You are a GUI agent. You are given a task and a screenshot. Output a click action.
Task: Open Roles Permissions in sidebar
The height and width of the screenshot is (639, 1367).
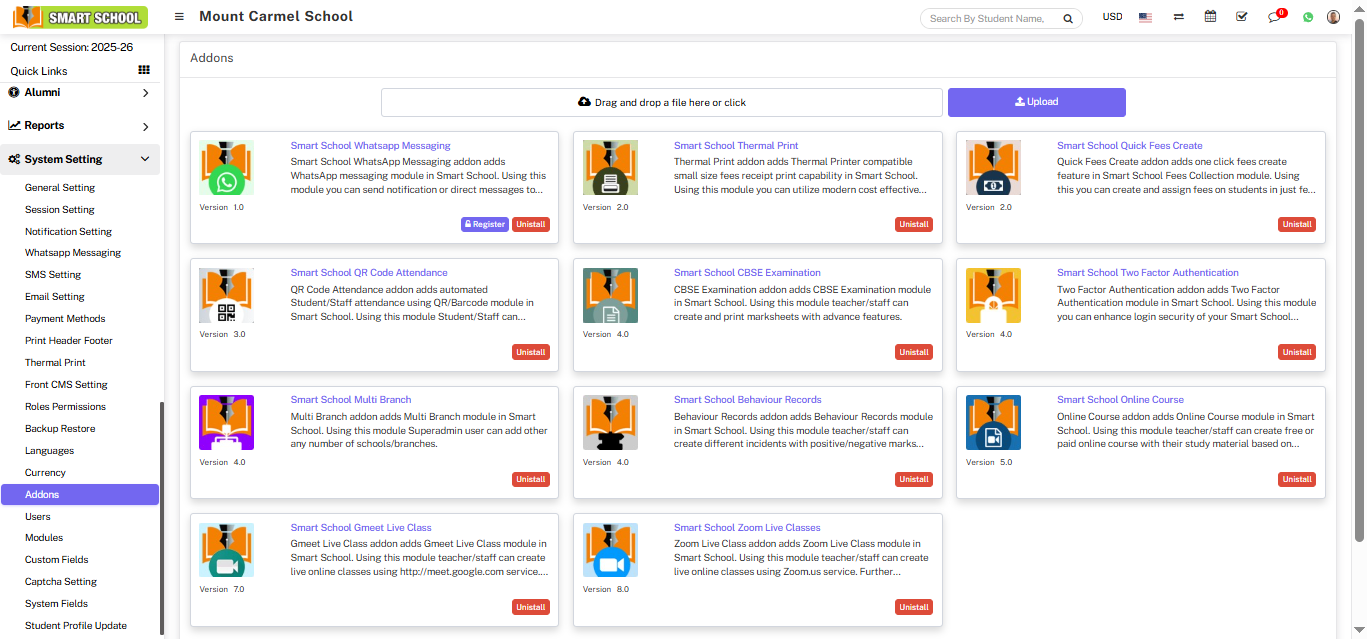coord(65,407)
